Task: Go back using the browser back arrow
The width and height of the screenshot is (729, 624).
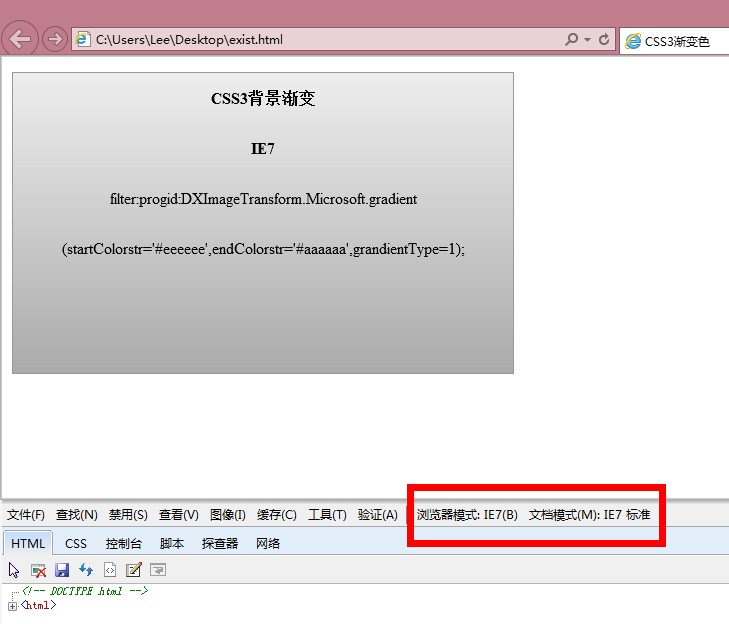Action: point(20,39)
